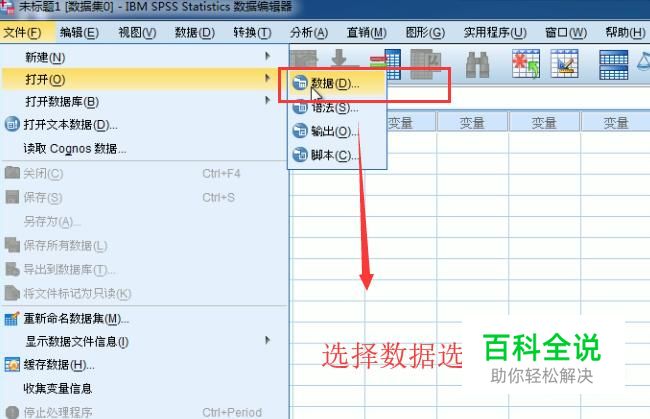The image size is (650, 419).
Task: Choose 数据(D)... in Open submenu
Action: pos(337,83)
